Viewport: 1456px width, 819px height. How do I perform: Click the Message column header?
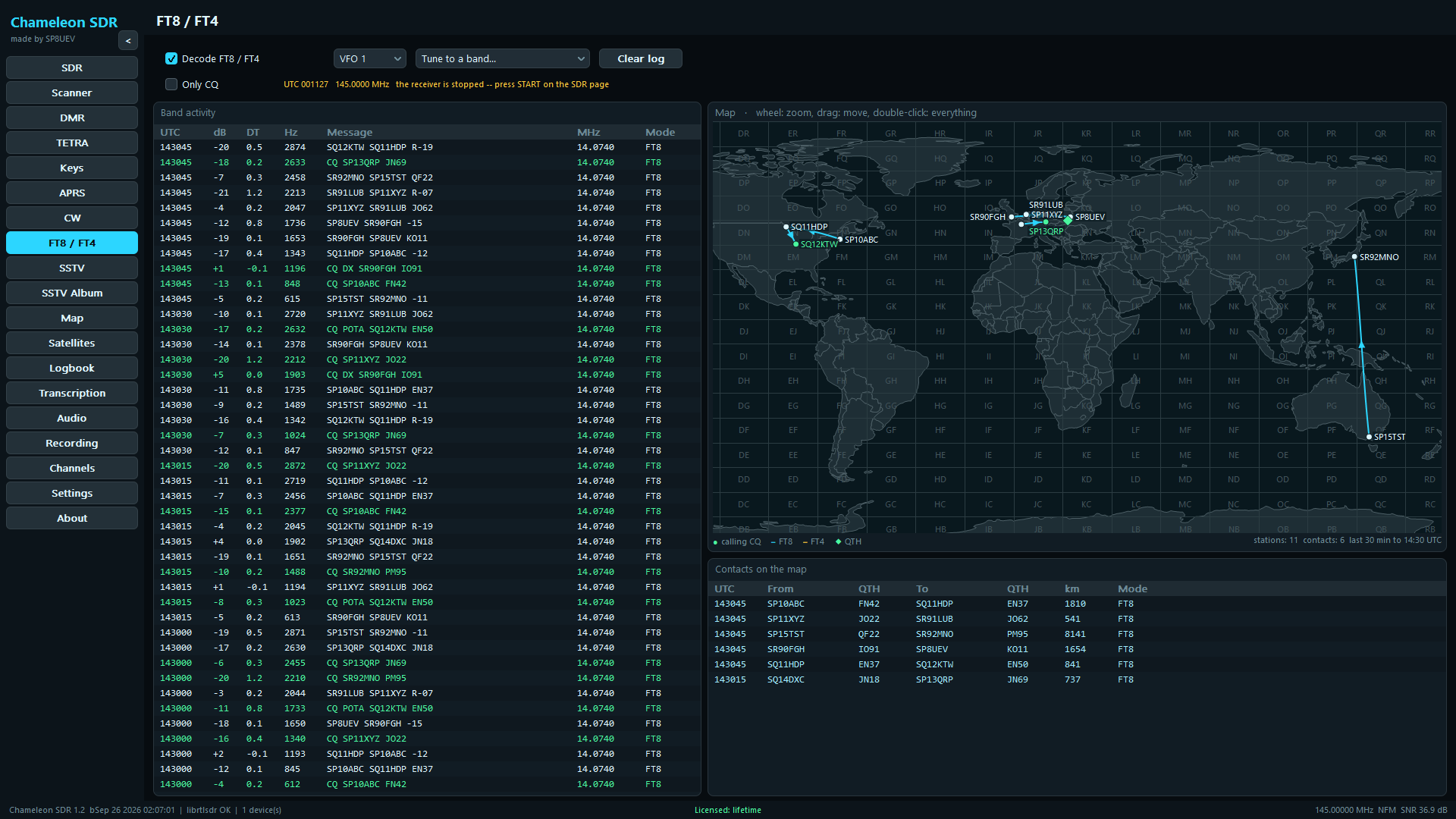coord(350,132)
